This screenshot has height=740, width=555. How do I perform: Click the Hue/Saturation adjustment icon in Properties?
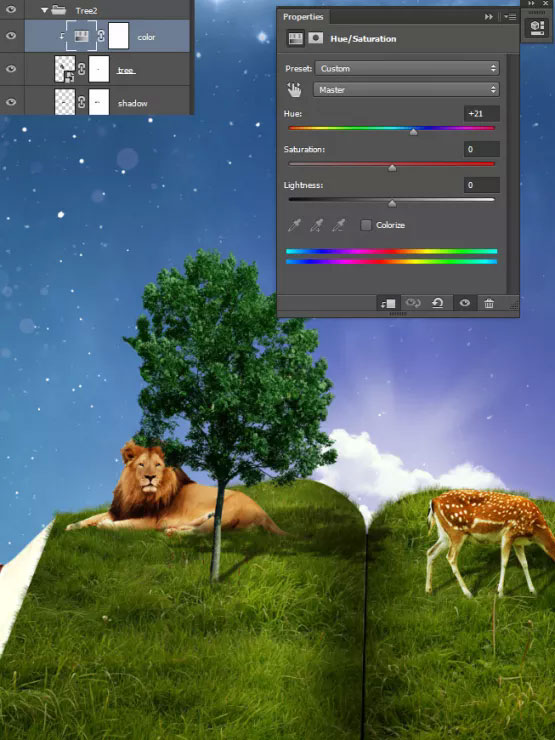pos(295,39)
